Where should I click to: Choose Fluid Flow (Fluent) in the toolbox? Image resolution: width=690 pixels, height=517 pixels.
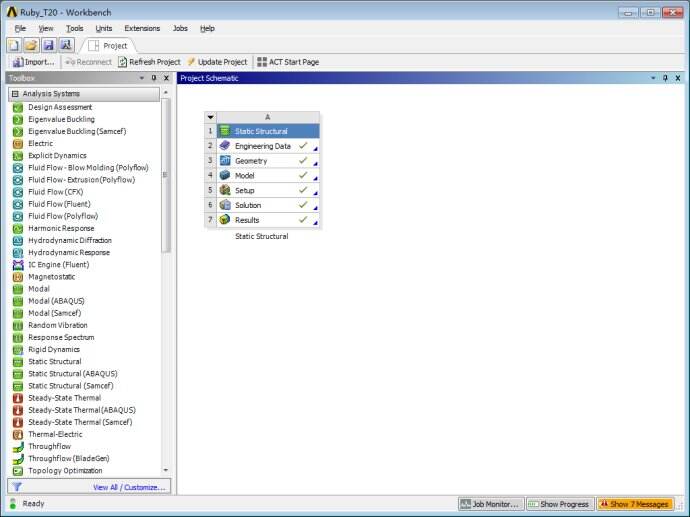[x=59, y=204]
